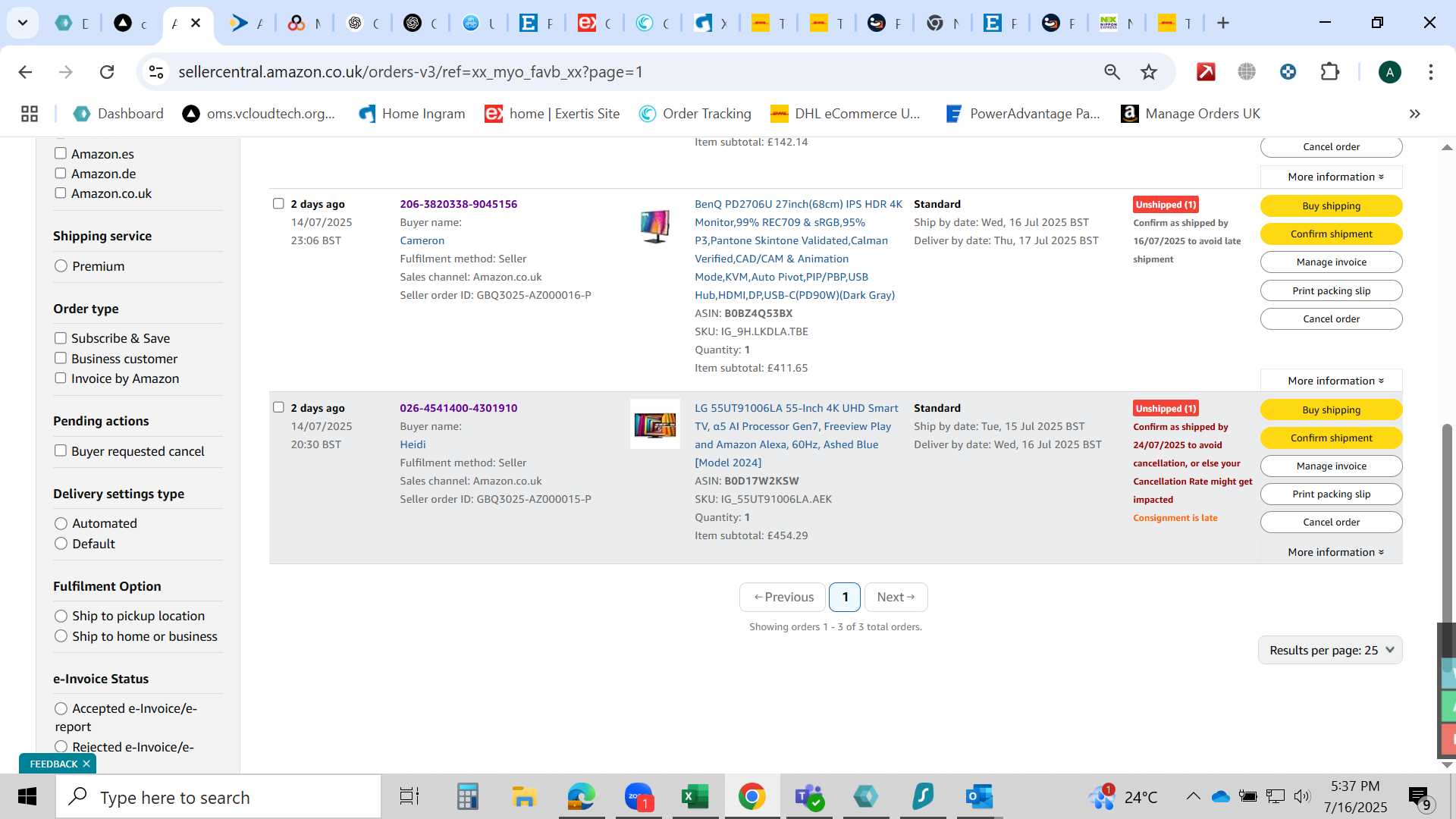The image size is (1456, 819).
Task: Open order link 206-3820338-9045156
Action: (x=458, y=204)
